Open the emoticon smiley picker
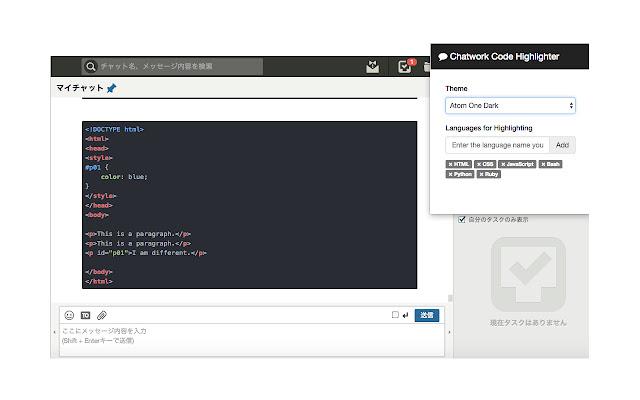The width and height of the screenshot is (640, 400). (x=69, y=315)
